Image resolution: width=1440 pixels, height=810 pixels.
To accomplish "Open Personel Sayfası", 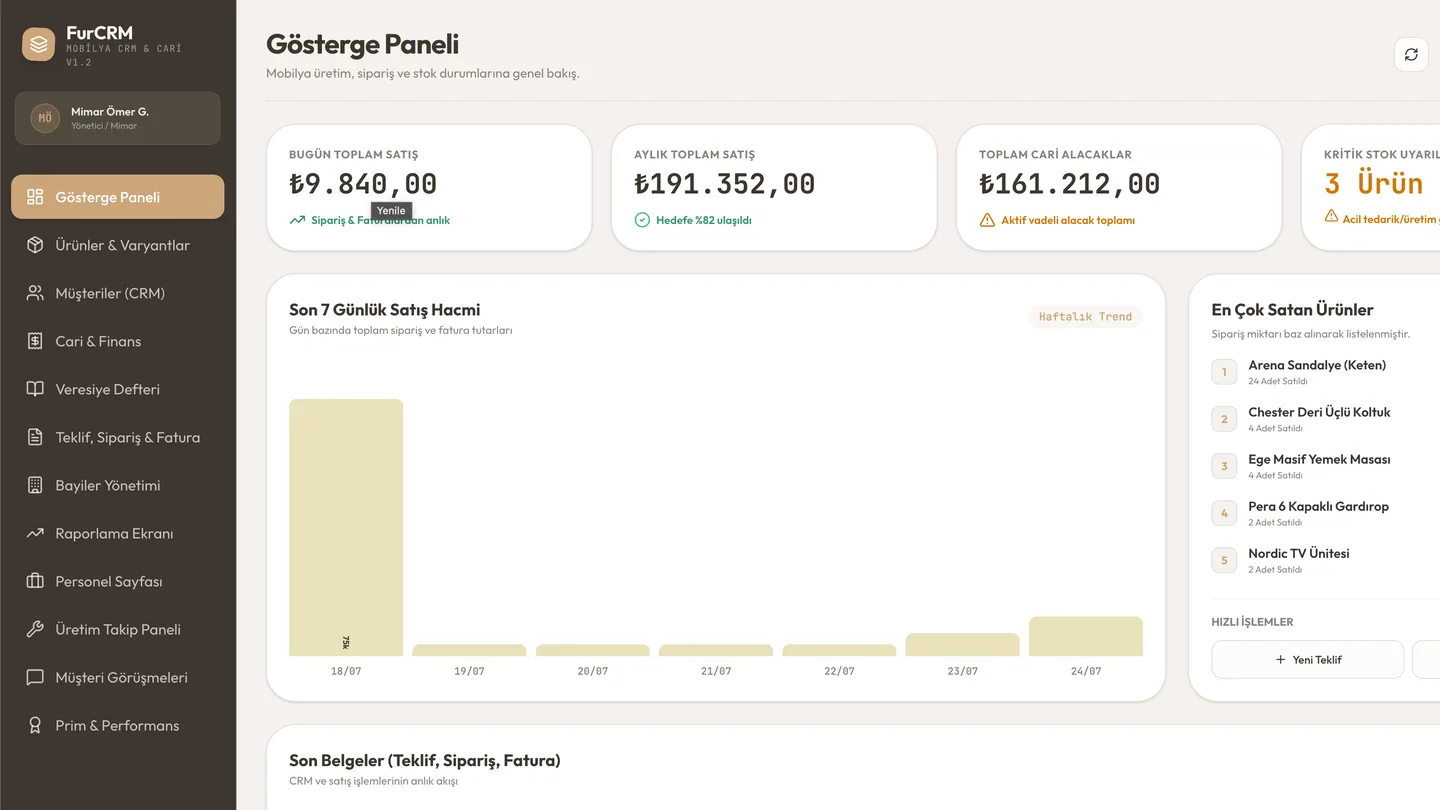I will click(x=118, y=581).
